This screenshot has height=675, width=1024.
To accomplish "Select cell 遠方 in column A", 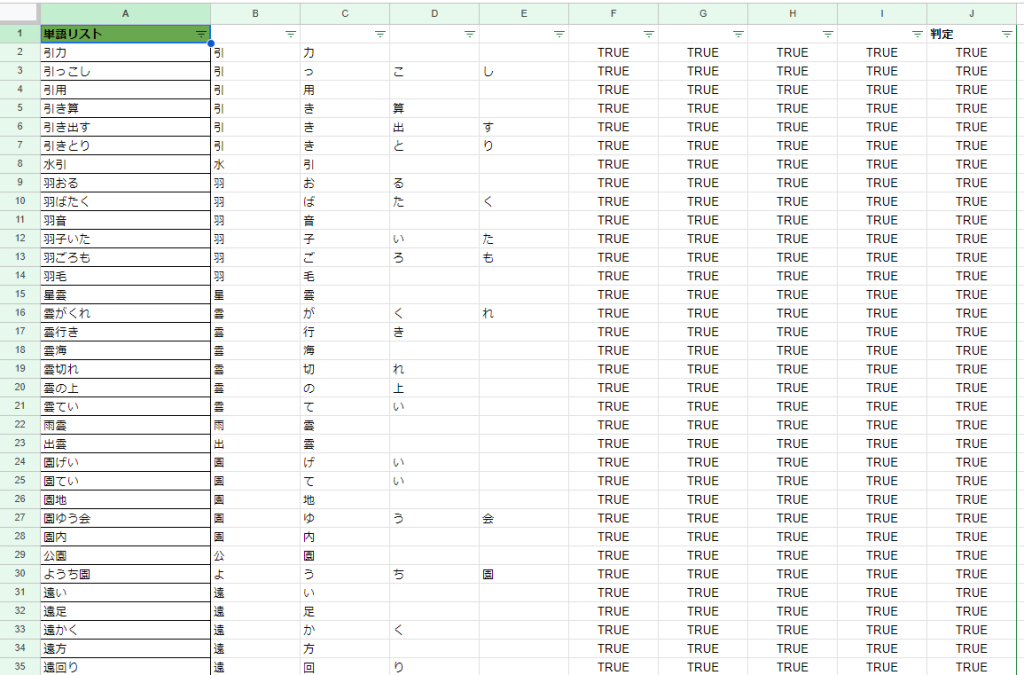I will coord(125,648).
